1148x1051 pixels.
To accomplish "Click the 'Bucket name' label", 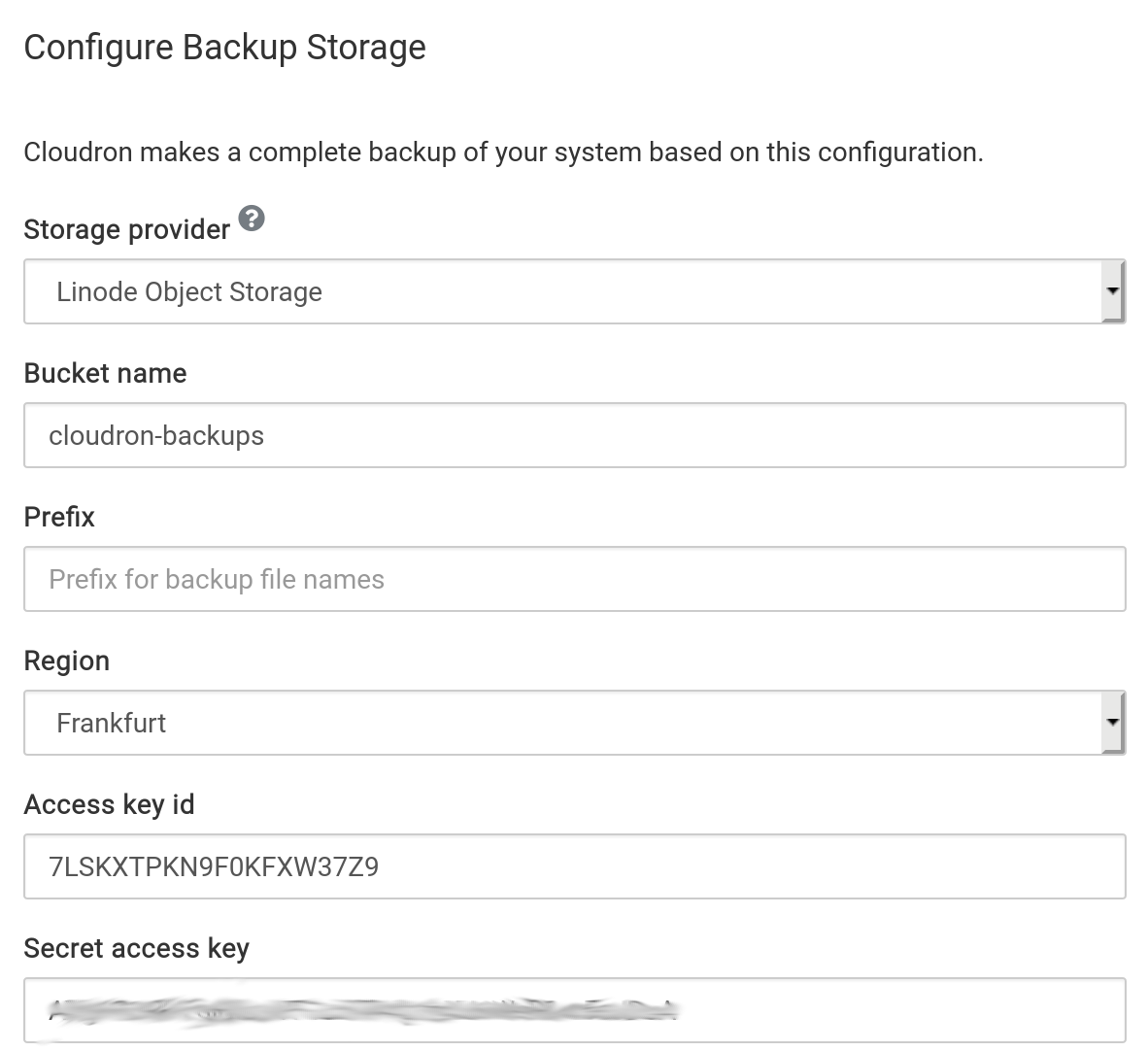I will 105,373.
